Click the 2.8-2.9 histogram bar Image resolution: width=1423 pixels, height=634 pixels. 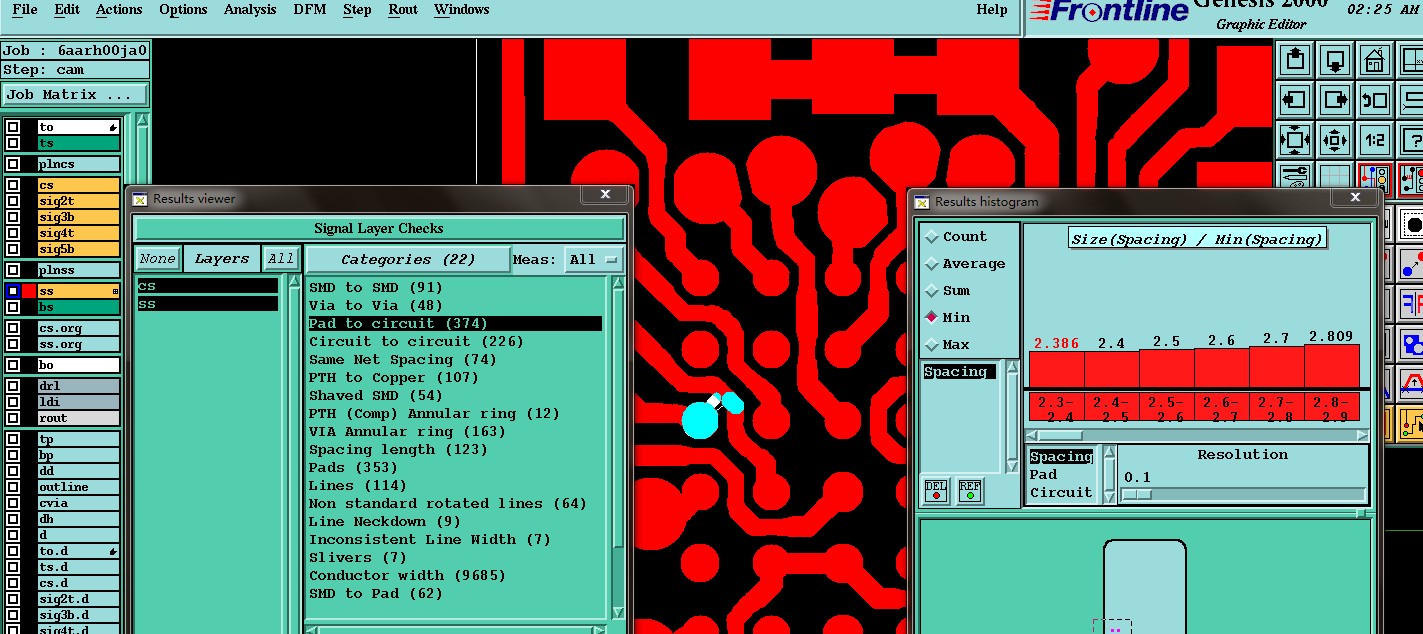[1332, 366]
